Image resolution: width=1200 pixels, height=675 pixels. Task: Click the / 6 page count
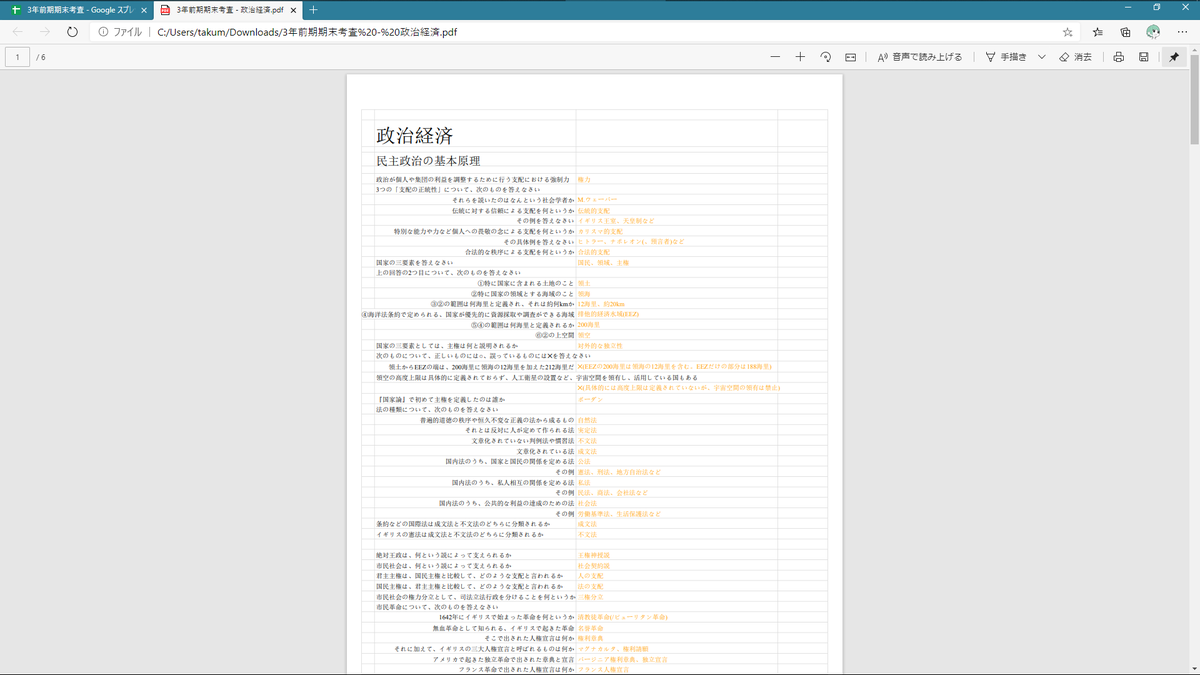coord(41,57)
